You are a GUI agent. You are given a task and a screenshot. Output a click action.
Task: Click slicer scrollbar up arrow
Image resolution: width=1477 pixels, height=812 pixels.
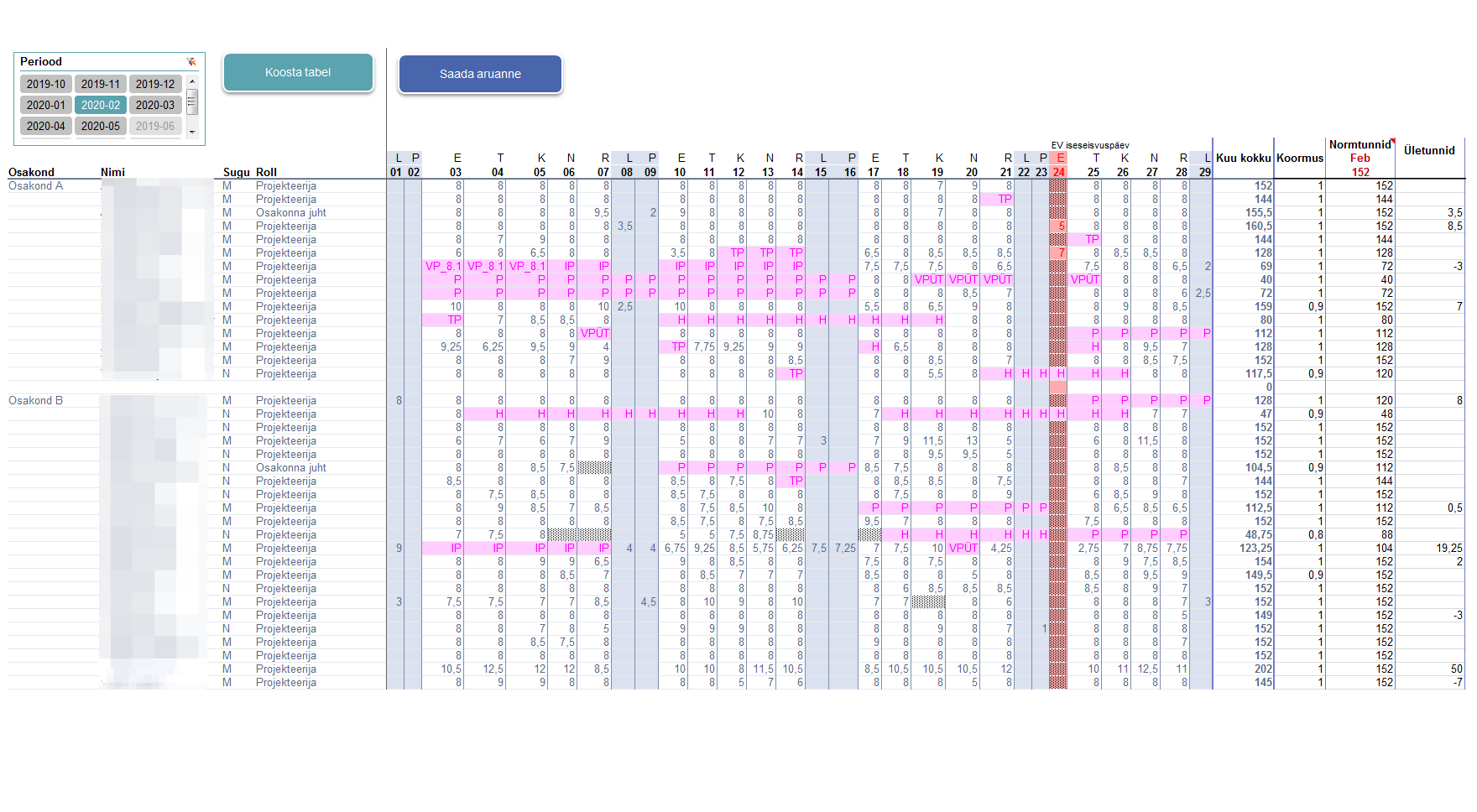click(x=192, y=81)
